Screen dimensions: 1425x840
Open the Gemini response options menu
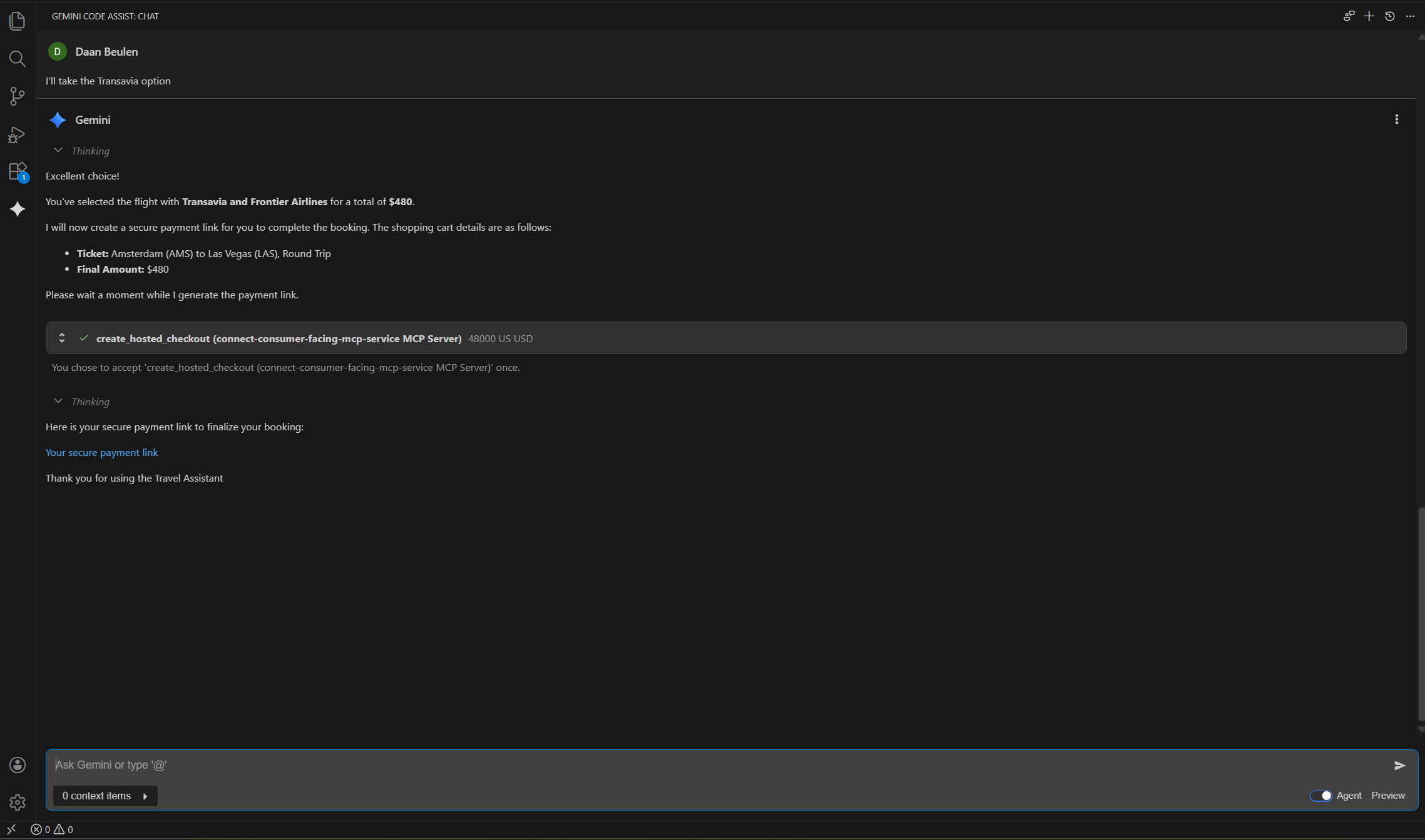(x=1396, y=118)
